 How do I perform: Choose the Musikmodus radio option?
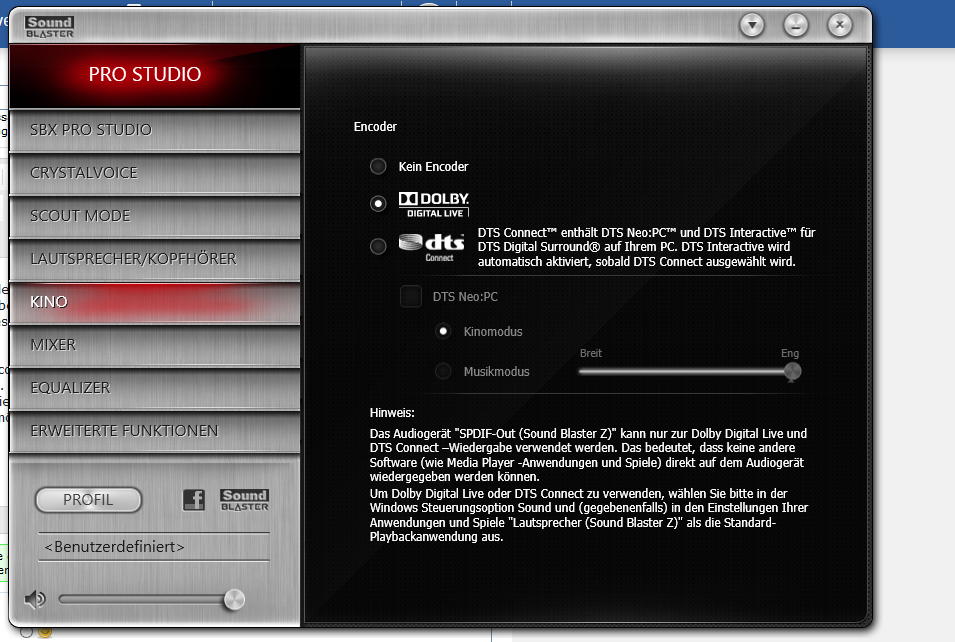pos(443,371)
